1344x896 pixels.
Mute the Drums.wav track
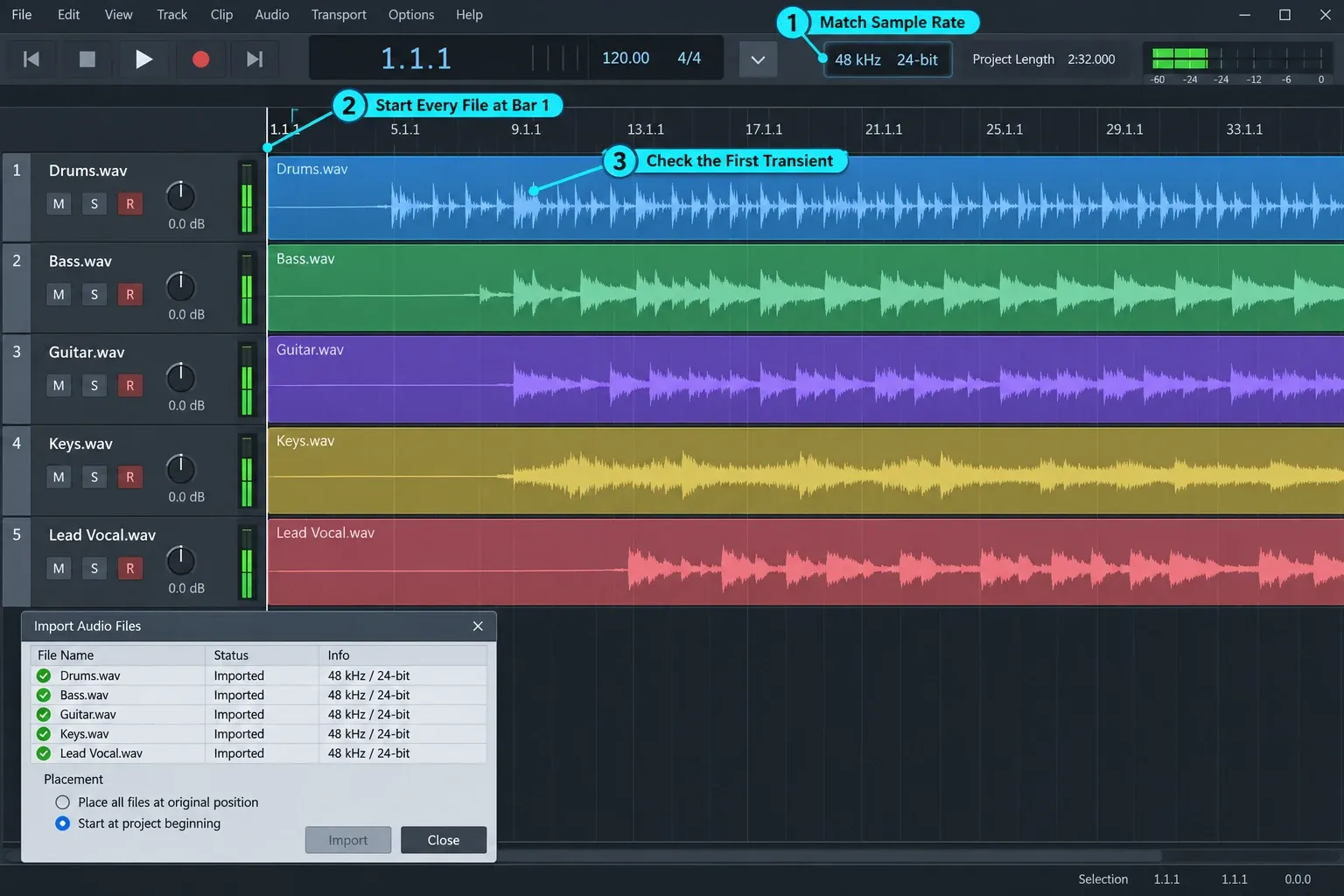tap(59, 204)
